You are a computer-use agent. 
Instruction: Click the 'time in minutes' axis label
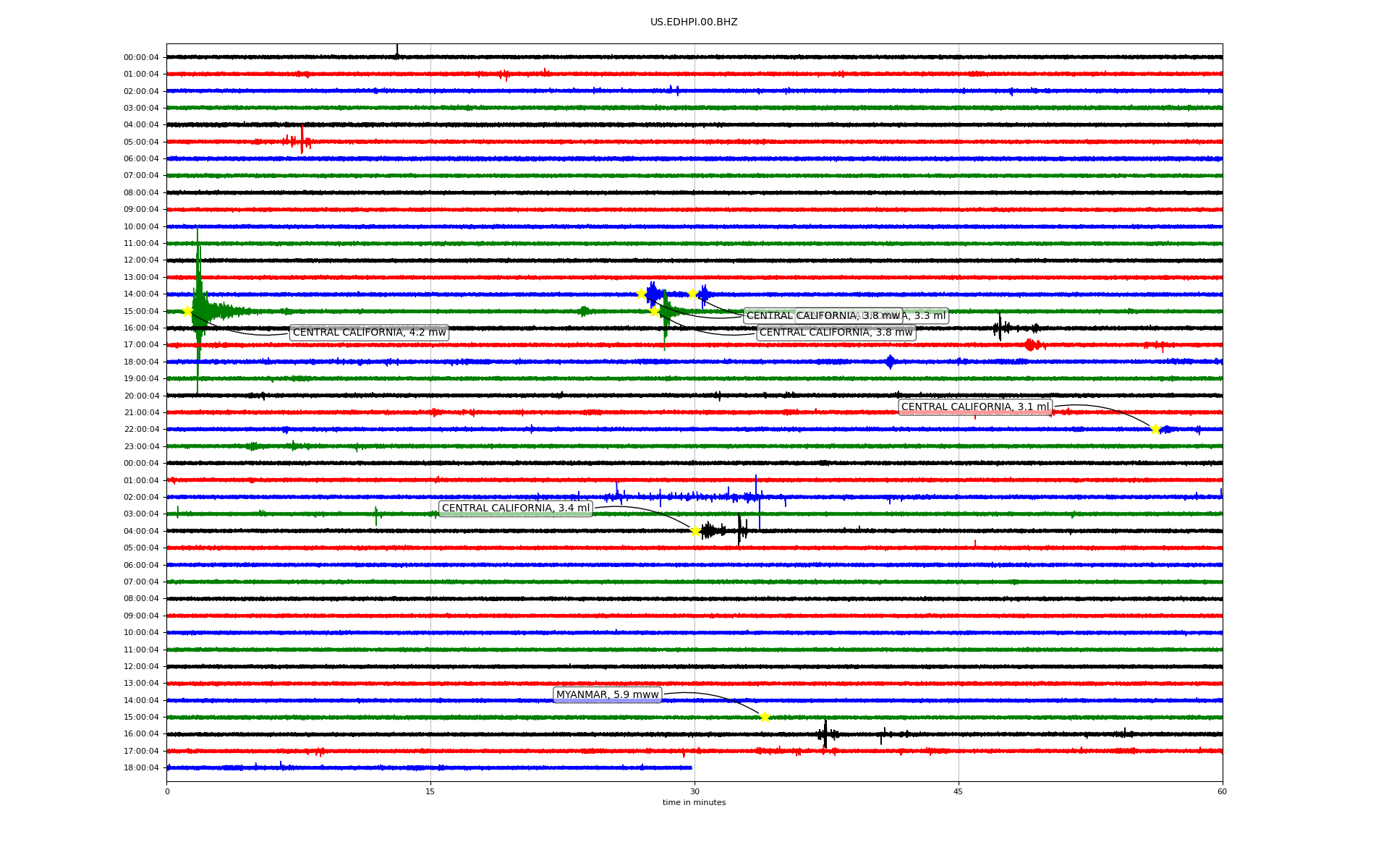coord(694,802)
